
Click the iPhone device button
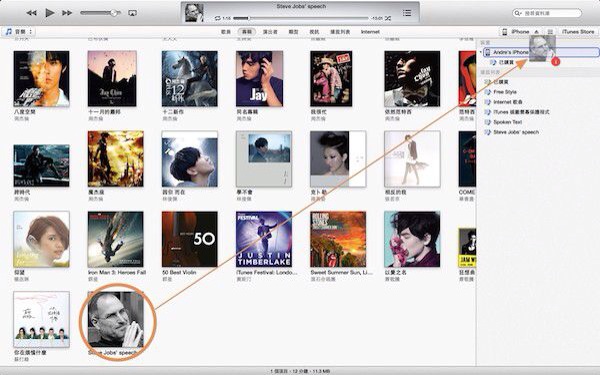click(516, 32)
